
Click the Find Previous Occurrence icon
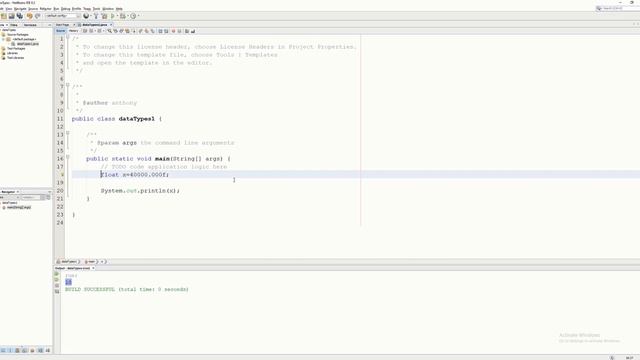115,31
